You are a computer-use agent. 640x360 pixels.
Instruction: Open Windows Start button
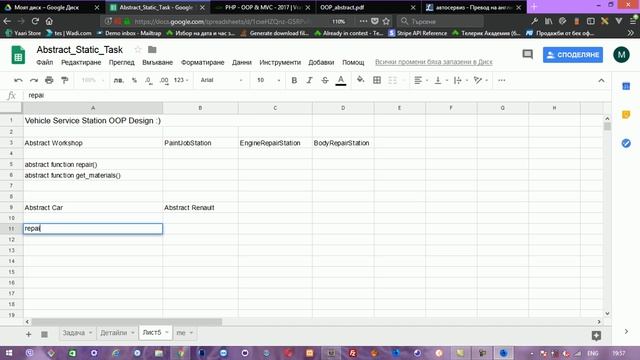click(x=8, y=353)
